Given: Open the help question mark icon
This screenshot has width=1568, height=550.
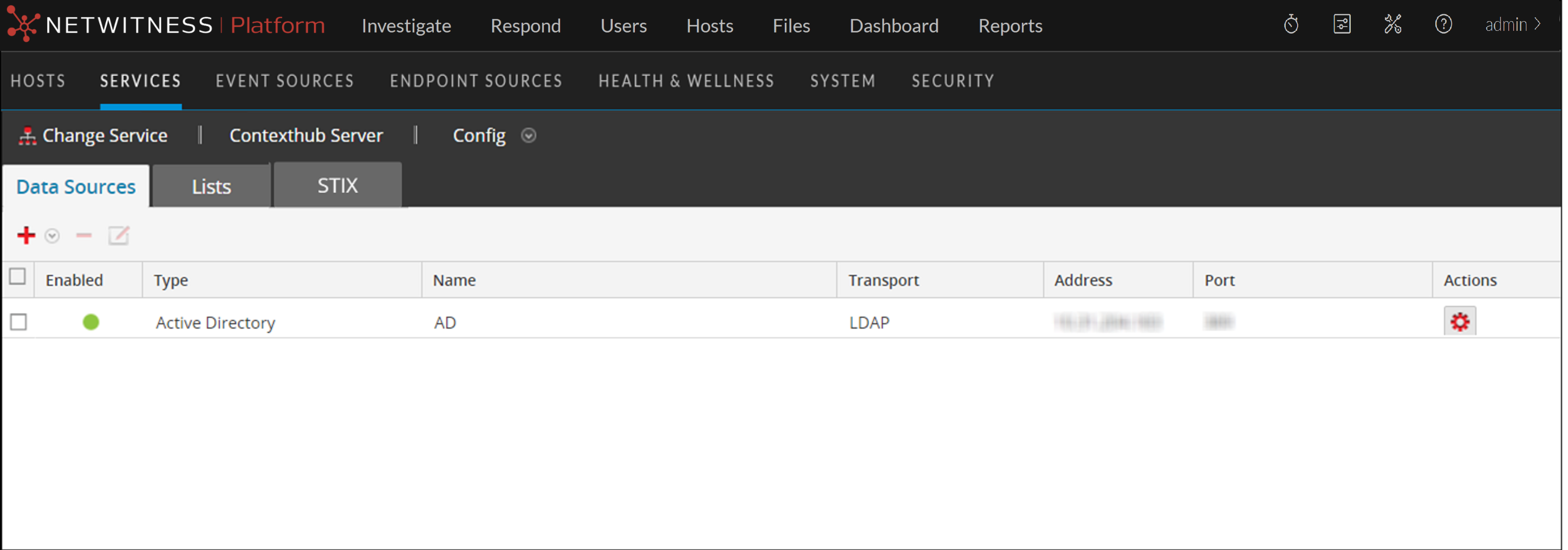Looking at the screenshot, I should click(1442, 25).
